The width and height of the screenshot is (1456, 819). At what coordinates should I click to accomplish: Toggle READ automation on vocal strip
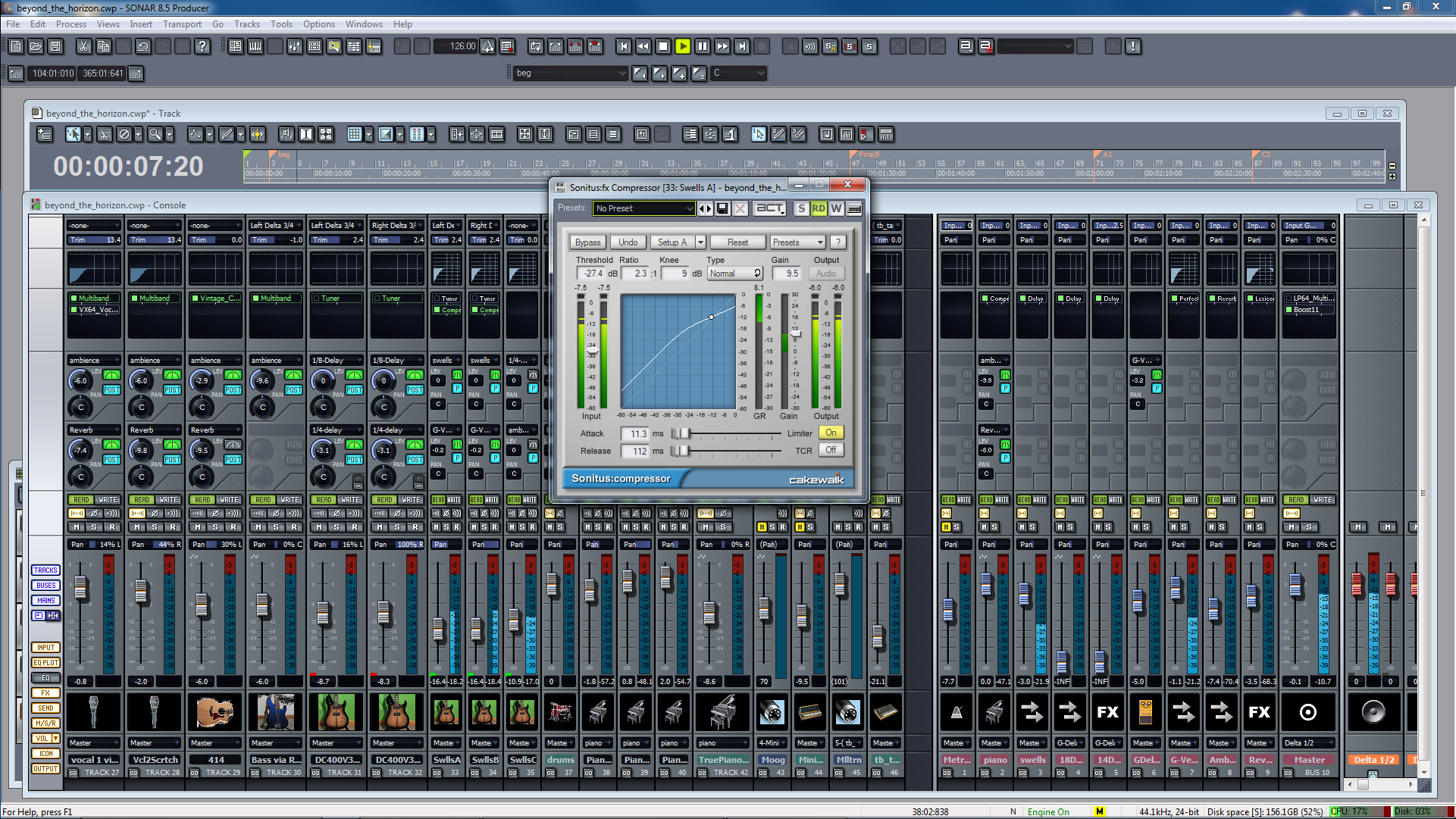pyautogui.click(x=81, y=500)
